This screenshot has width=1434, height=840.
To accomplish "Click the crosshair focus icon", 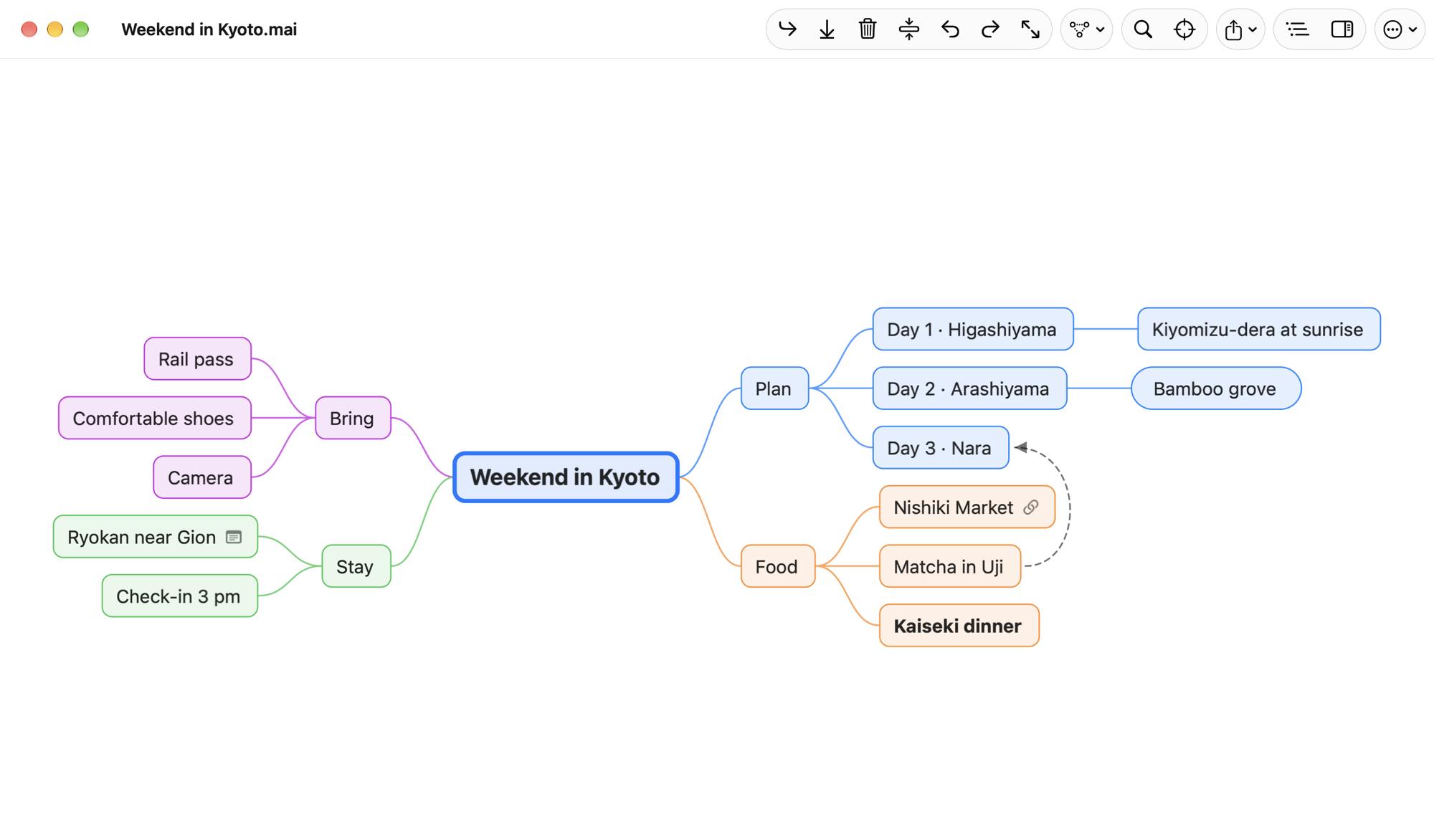I will point(1184,29).
